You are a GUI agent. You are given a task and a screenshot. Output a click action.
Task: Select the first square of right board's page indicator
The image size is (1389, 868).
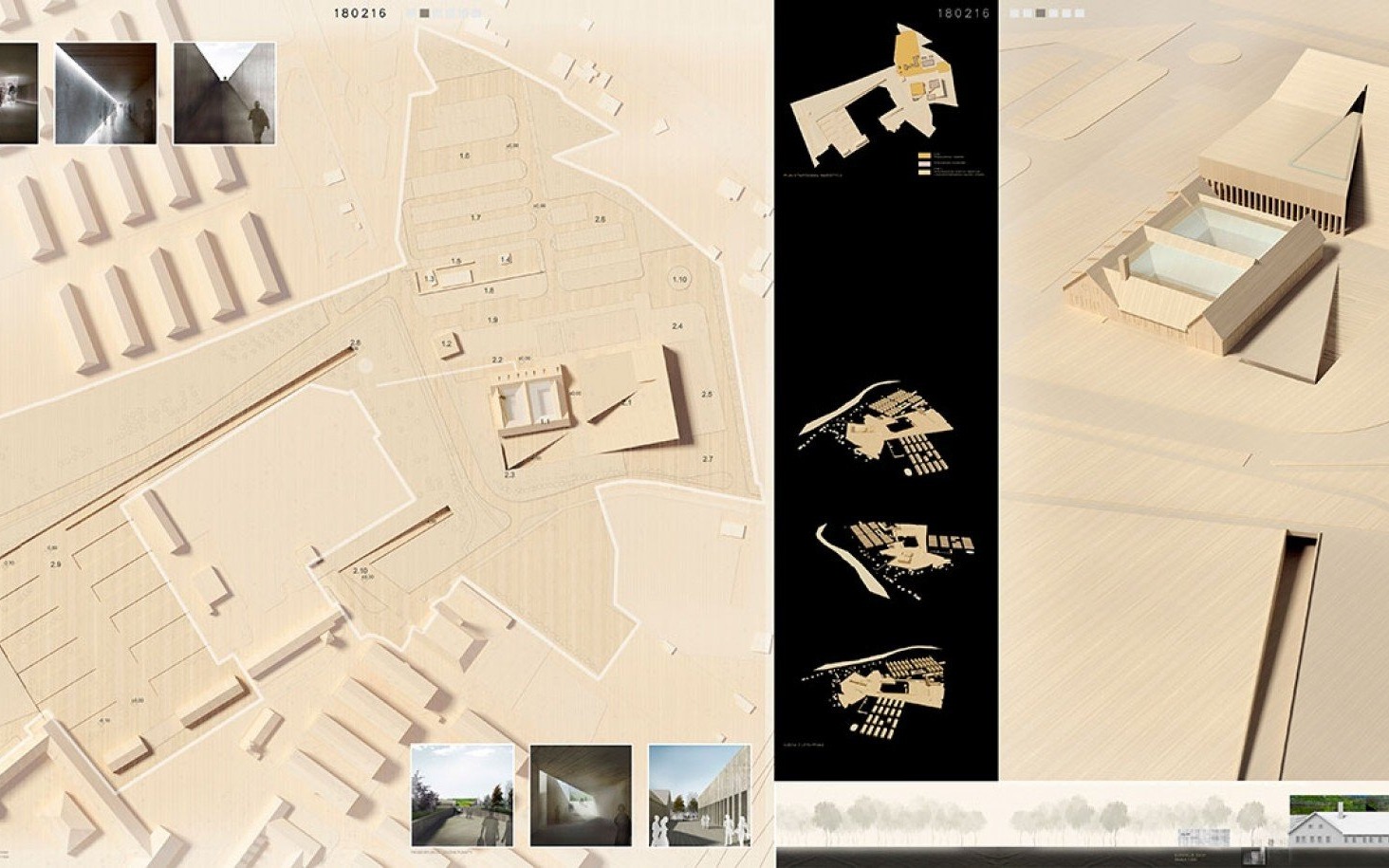click(1014, 13)
